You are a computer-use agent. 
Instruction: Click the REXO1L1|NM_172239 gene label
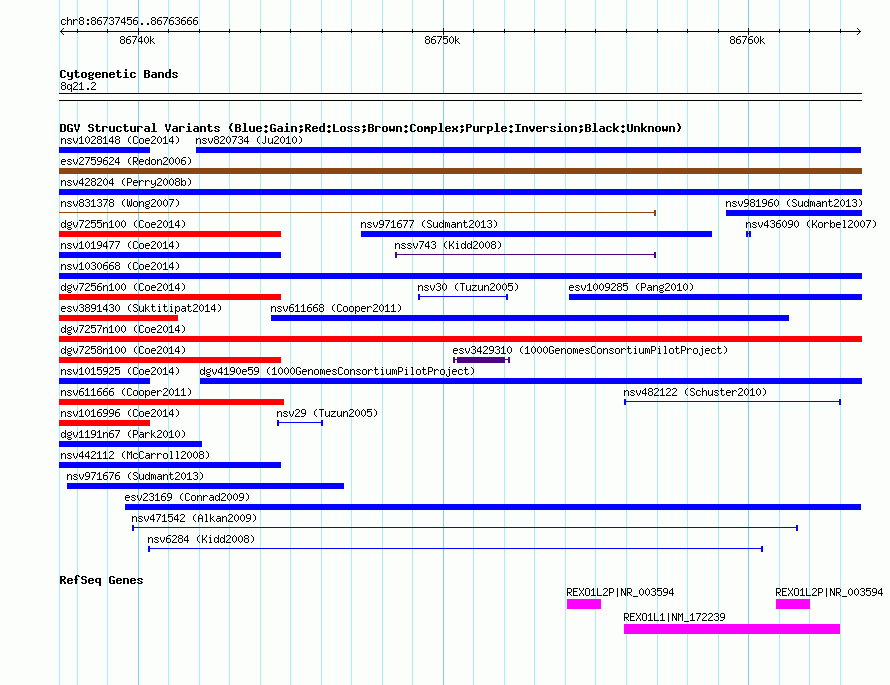(674, 617)
